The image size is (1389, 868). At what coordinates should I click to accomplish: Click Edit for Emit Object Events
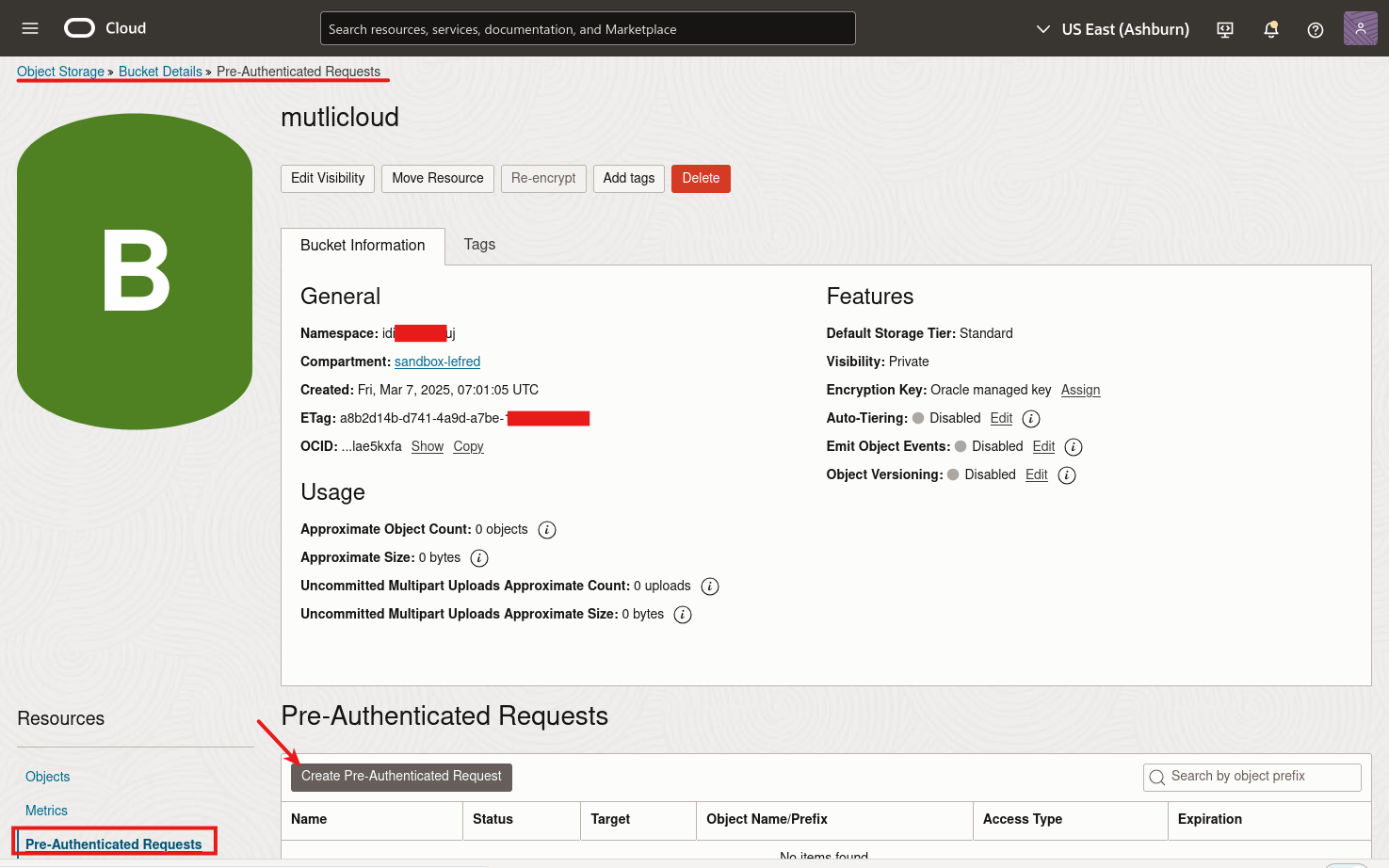(1043, 446)
